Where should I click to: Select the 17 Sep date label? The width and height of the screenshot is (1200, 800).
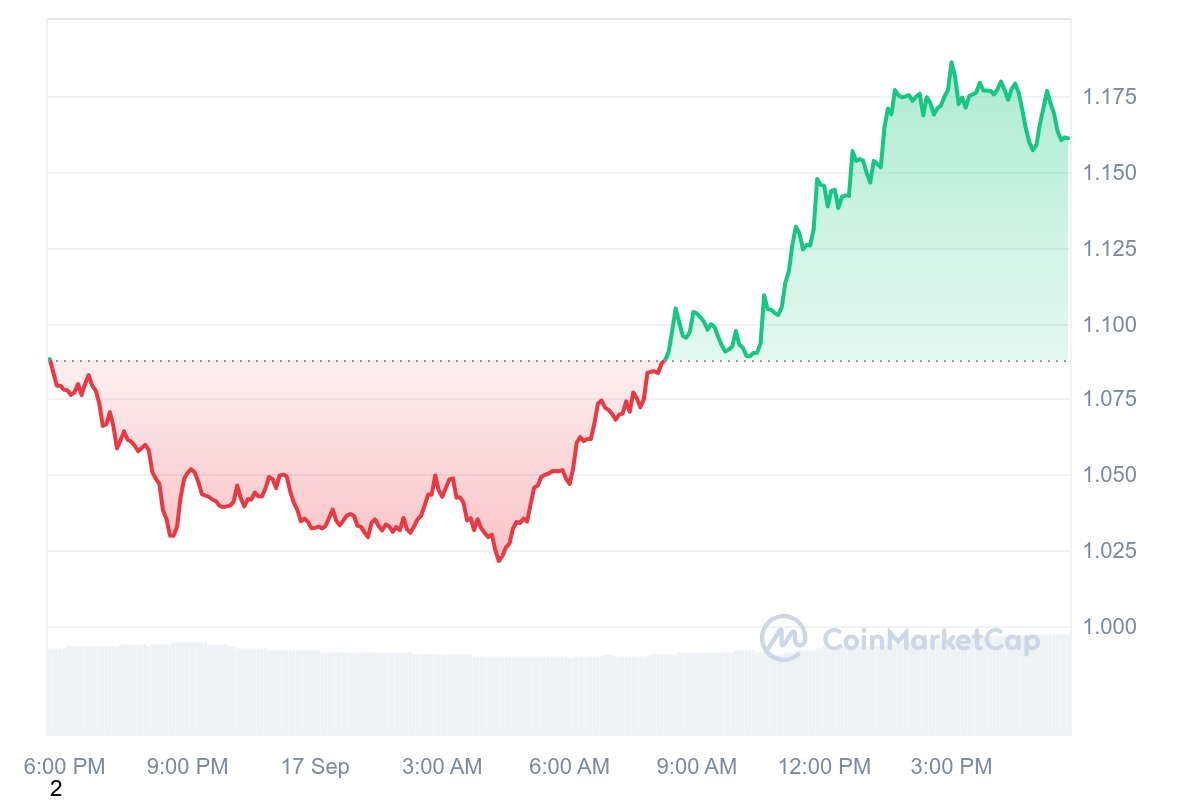pos(315,767)
